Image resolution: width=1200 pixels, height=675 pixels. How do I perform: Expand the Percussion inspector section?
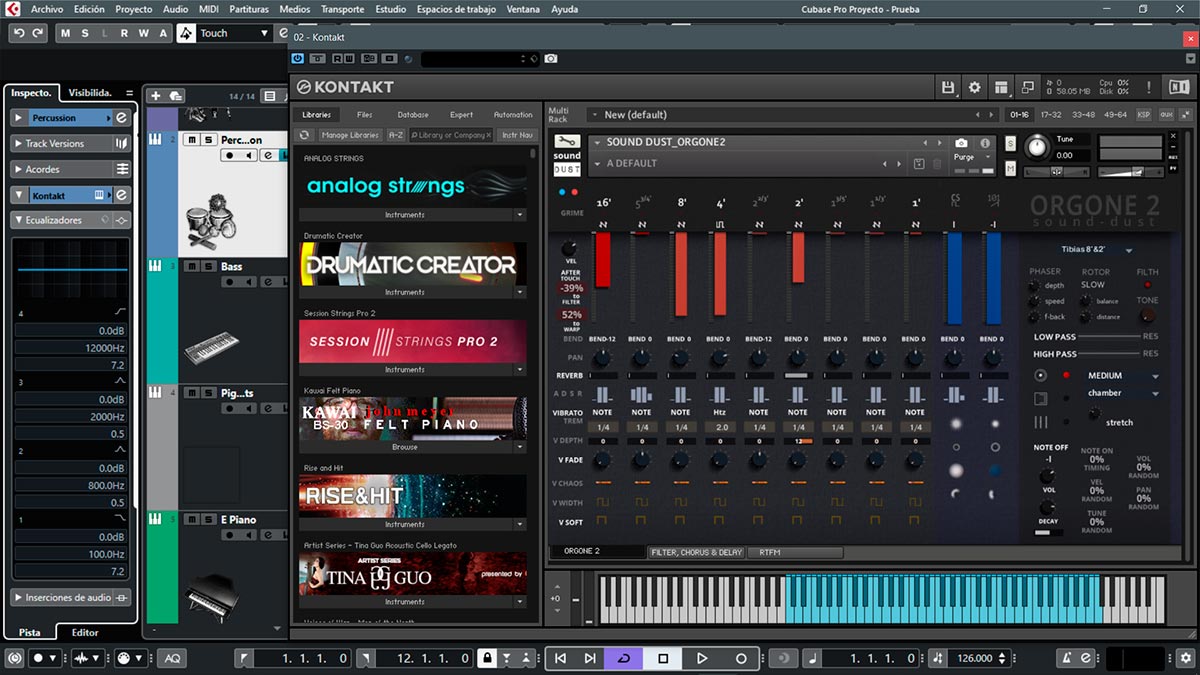(x=19, y=118)
